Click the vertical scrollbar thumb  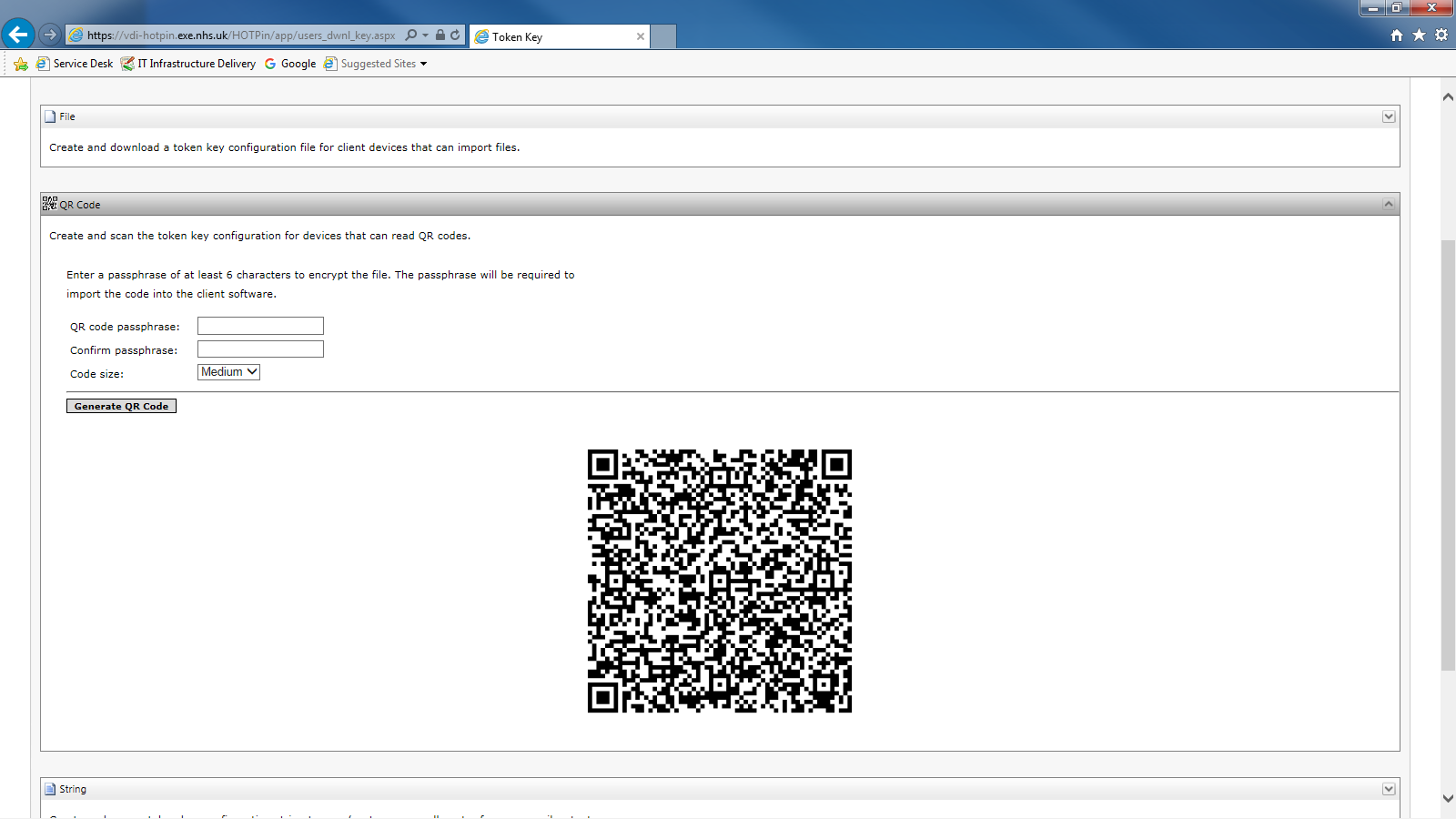point(1448,455)
